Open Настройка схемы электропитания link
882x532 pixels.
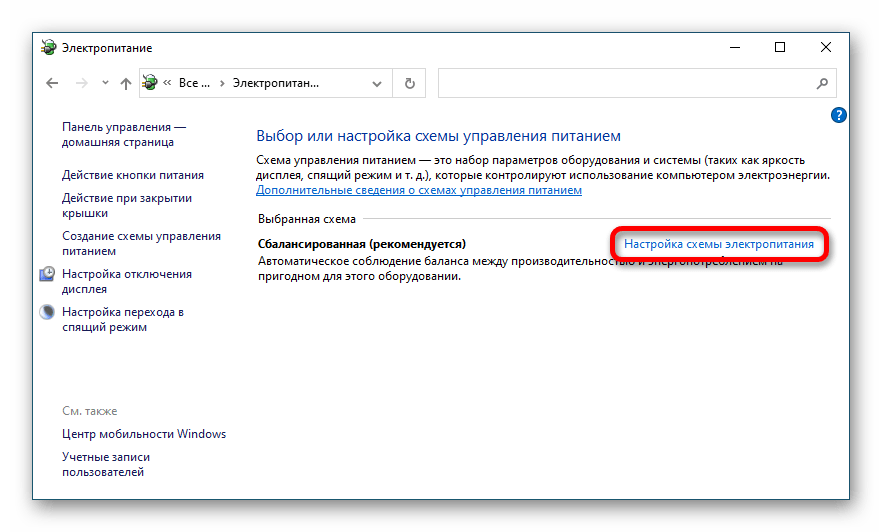click(718, 243)
